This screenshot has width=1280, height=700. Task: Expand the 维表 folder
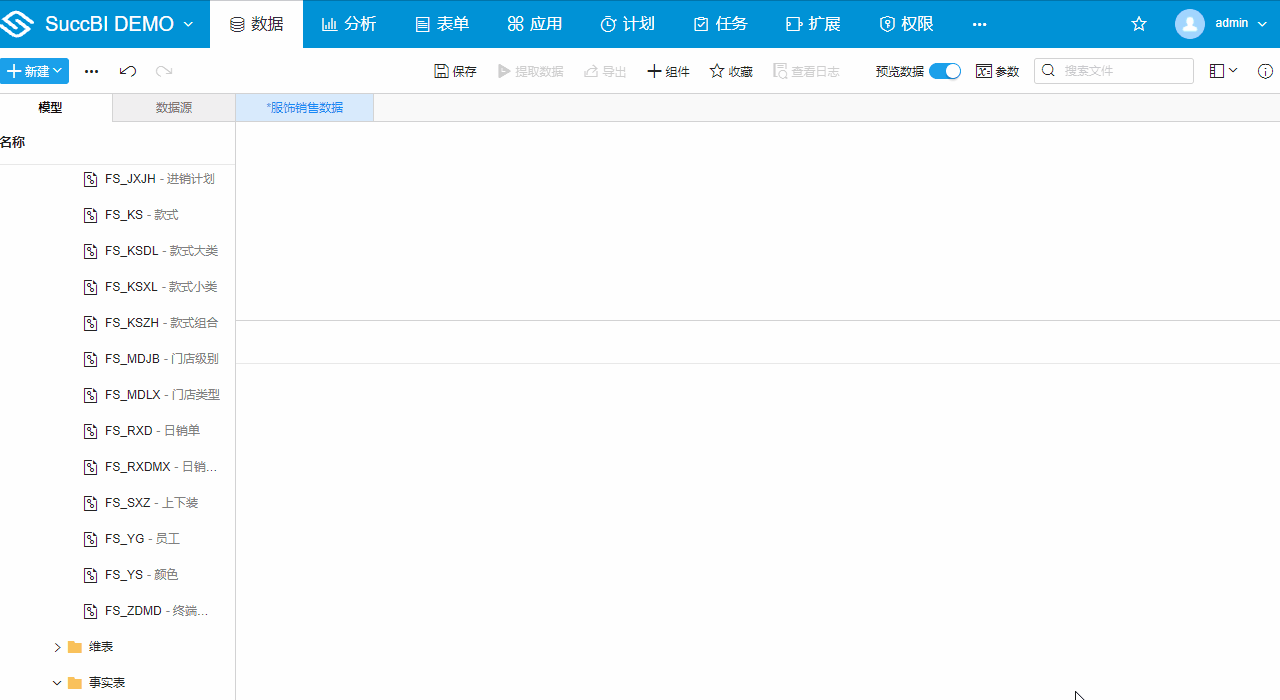click(x=57, y=646)
